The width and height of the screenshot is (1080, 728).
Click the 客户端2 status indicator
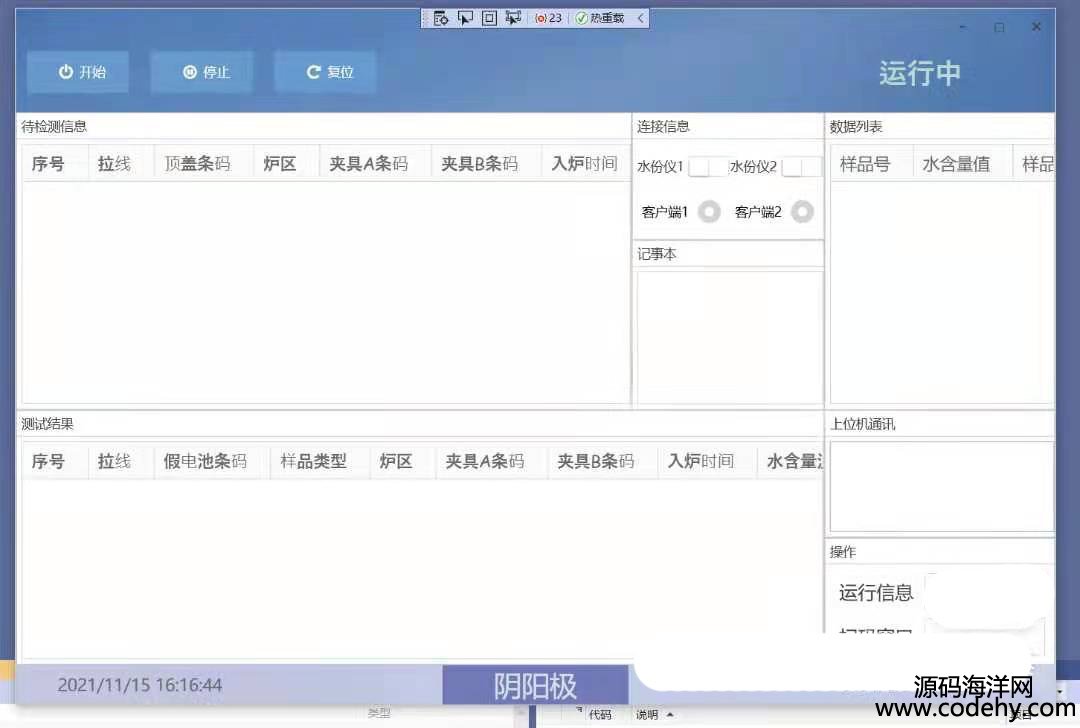802,212
